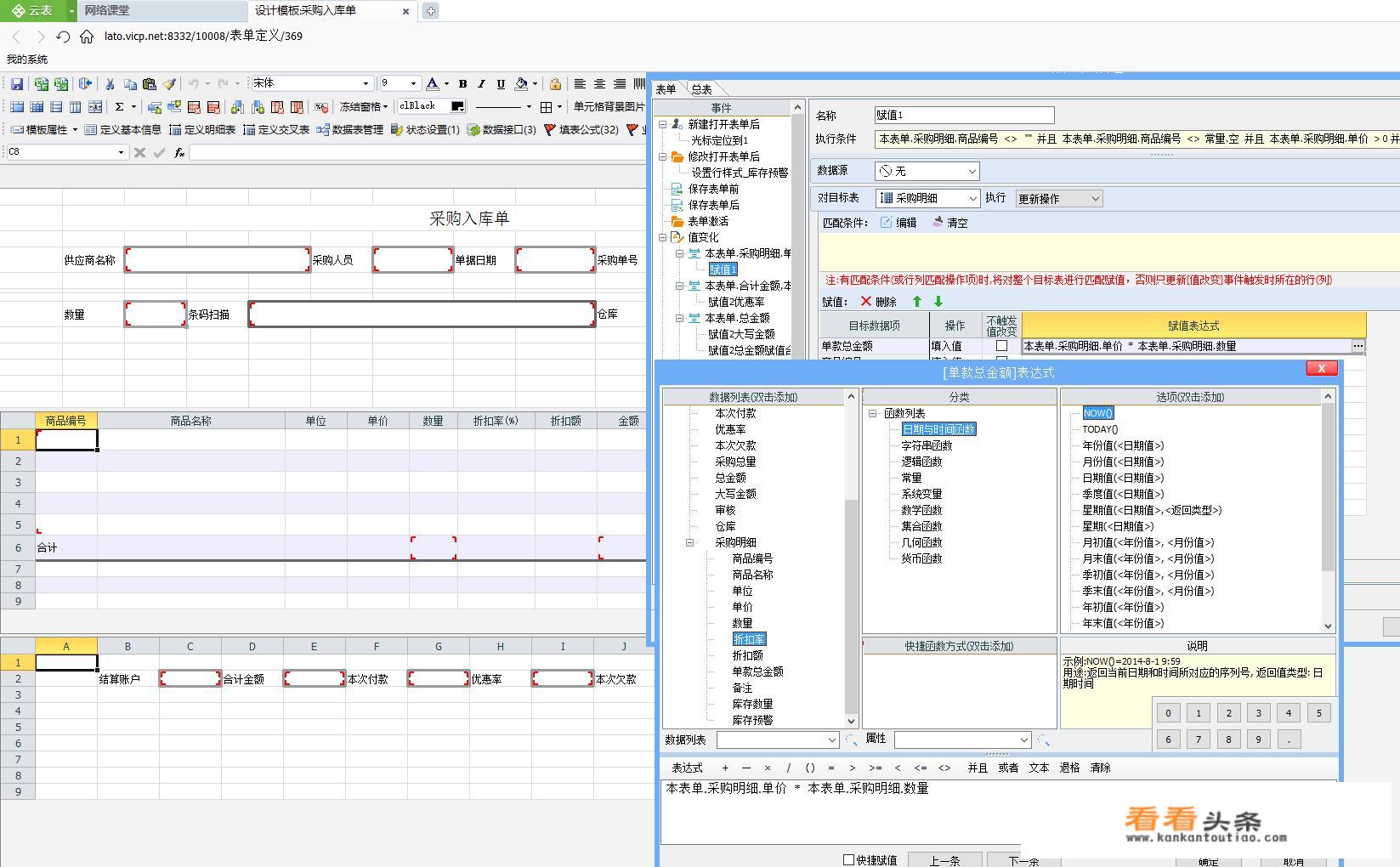Image resolution: width=1400 pixels, height=867 pixels.
Task: Close the 单款总金额 expression dialog
Action: pos(1321,368)
